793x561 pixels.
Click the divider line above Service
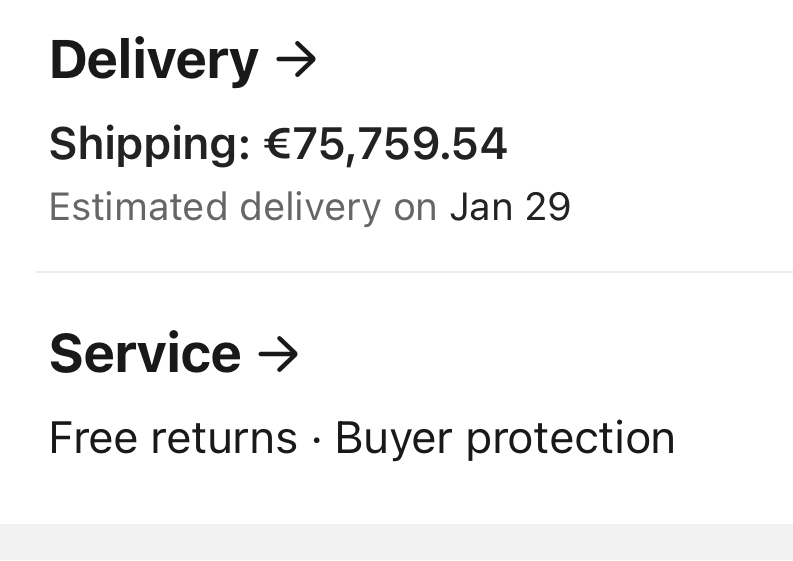click(414, 271)
